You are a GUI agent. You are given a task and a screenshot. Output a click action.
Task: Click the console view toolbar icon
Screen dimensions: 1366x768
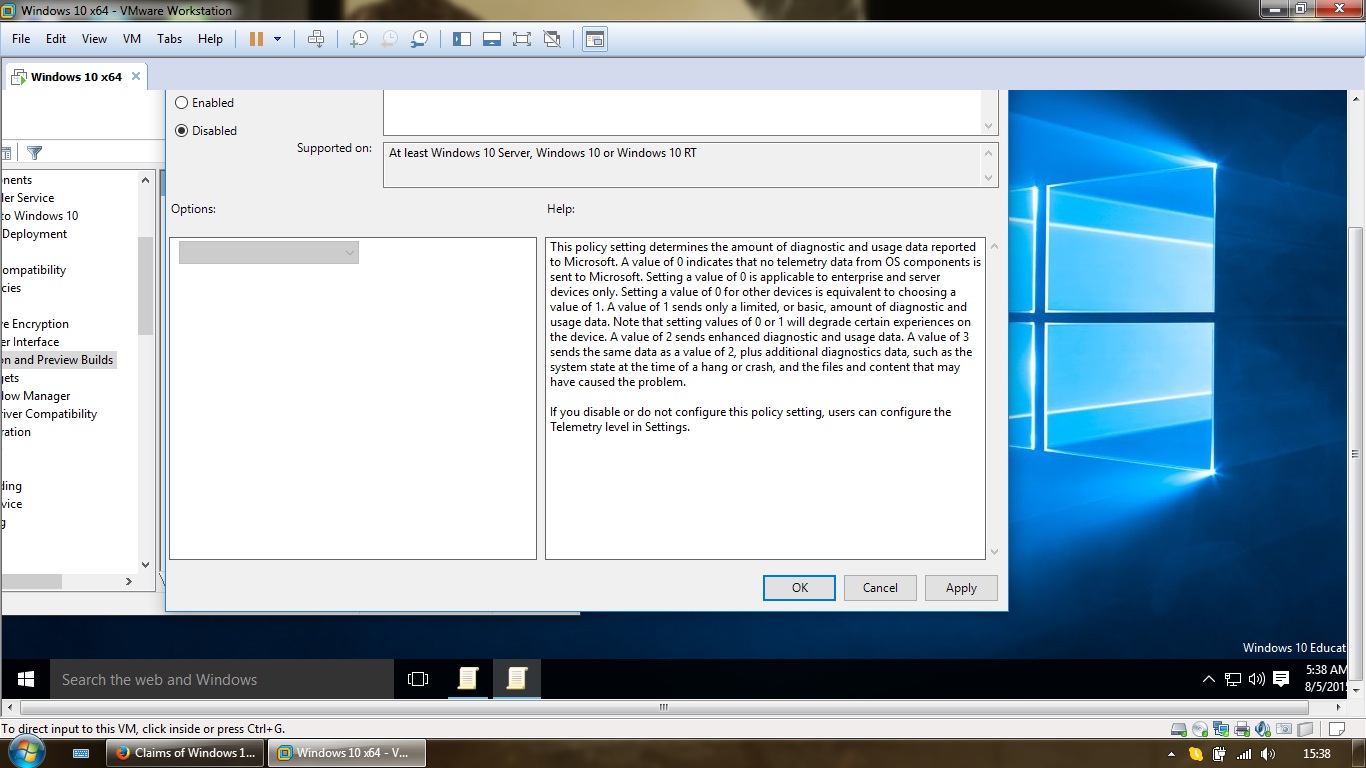(x=595, y=39)
